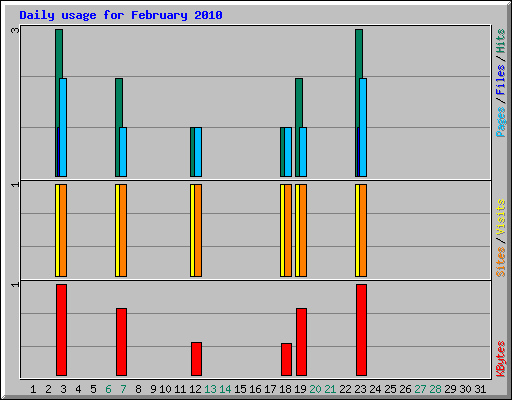Click the yellow Visits bar for day 18

point(282,230)
